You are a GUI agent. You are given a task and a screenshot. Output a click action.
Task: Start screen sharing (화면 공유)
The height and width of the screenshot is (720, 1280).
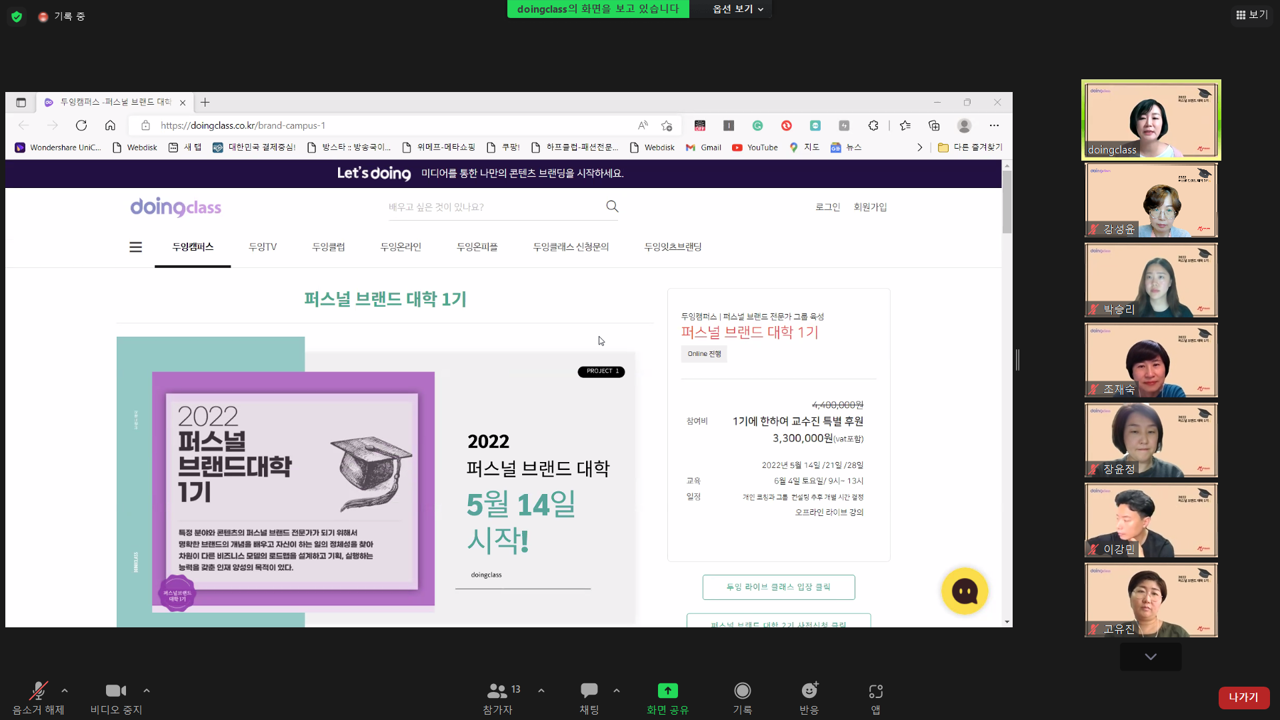[x=667, y=697]
